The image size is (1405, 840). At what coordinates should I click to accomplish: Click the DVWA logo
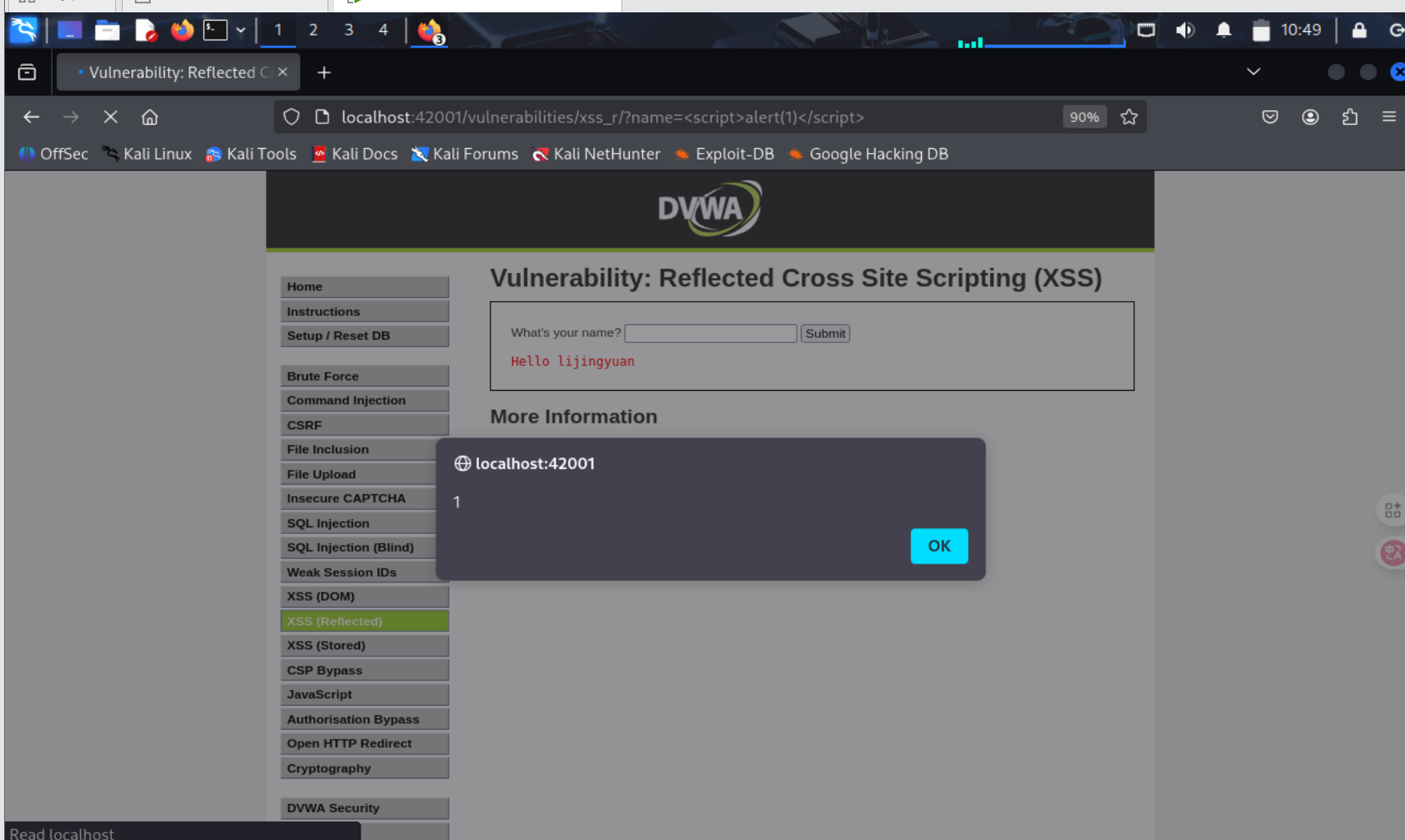pyautogui.click(x=709, y=209)
